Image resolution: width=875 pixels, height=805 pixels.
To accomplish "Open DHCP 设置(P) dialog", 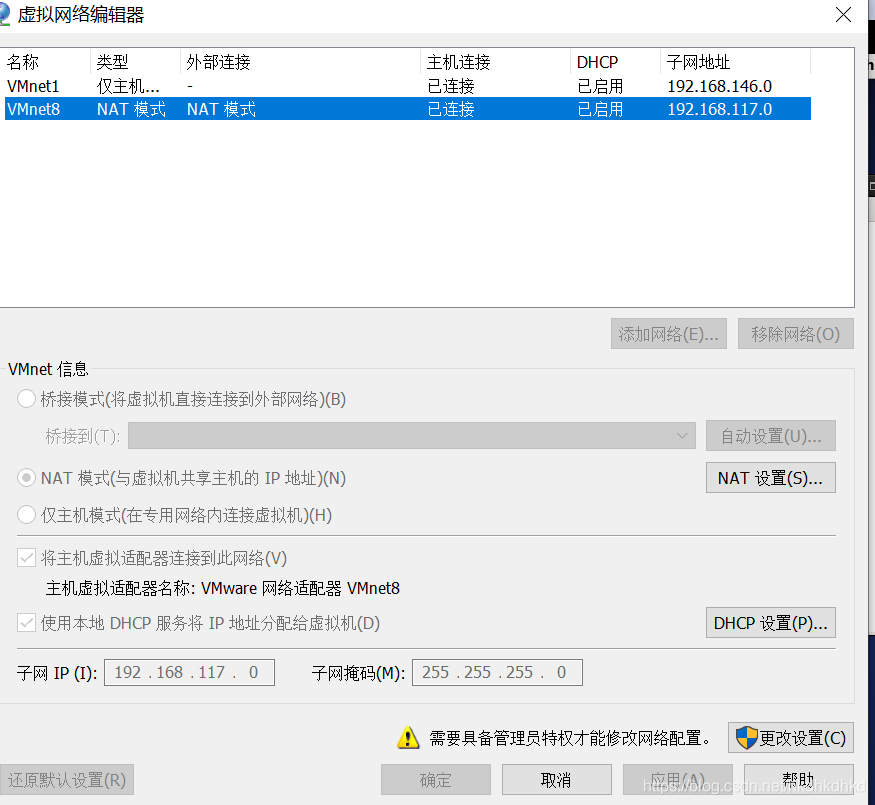I will (771, 623).
